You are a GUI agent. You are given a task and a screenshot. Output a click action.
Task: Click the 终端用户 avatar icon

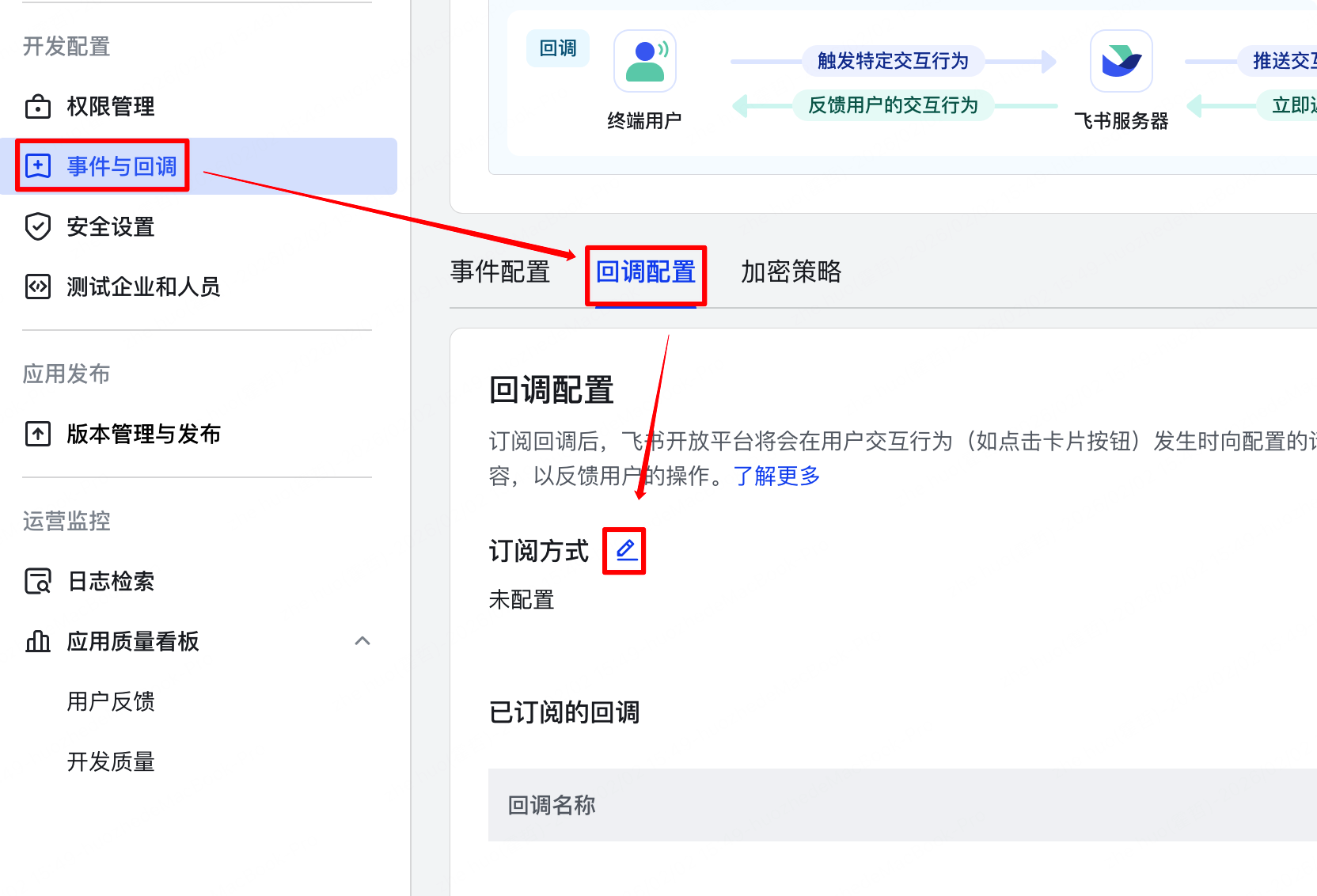tap(645, 61)
